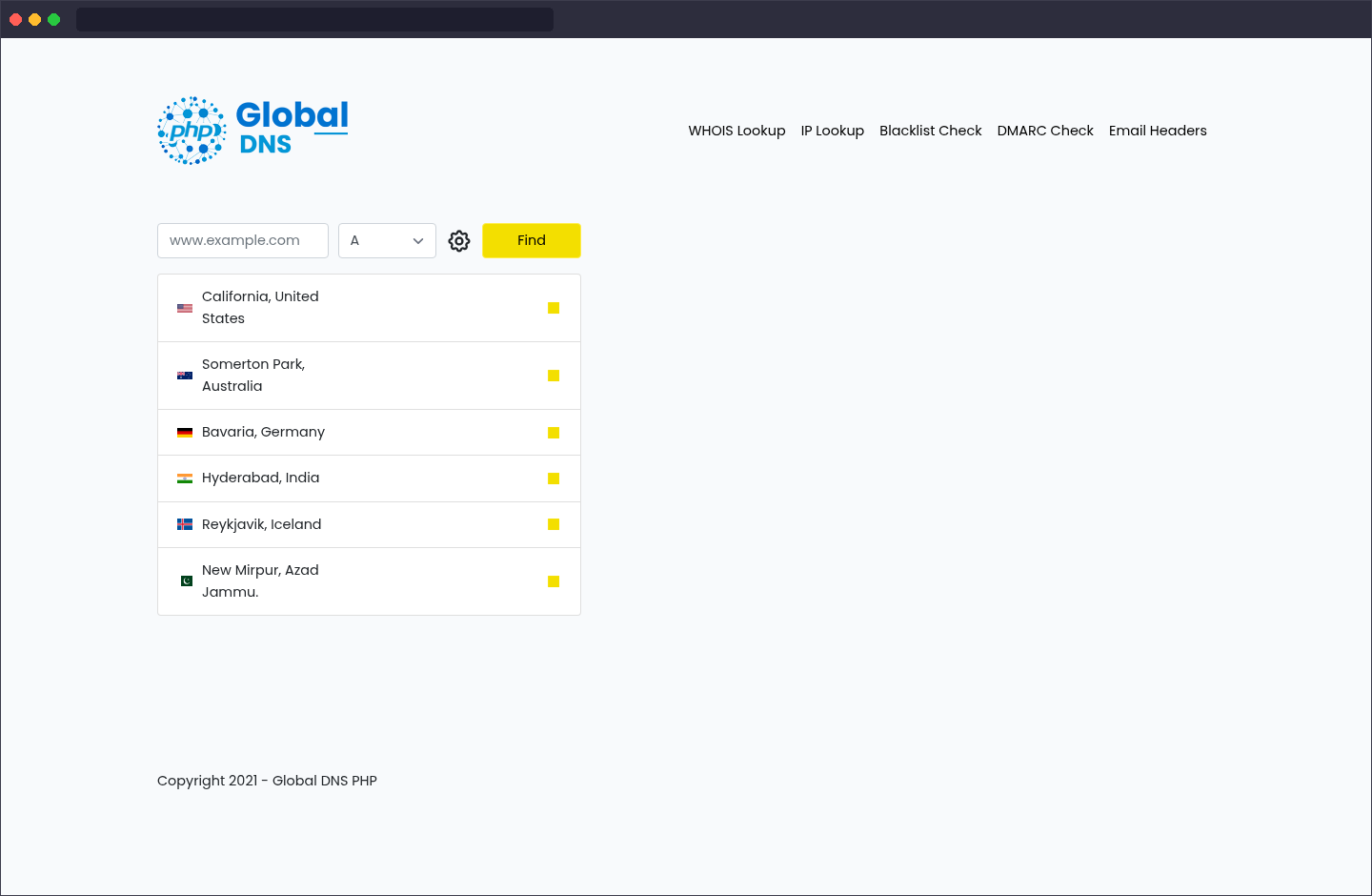Click the yellow result indicator for Bavaria, Germany
Image resolution: width=1372 pixels, height=896 pixels.
click(554, 432)
